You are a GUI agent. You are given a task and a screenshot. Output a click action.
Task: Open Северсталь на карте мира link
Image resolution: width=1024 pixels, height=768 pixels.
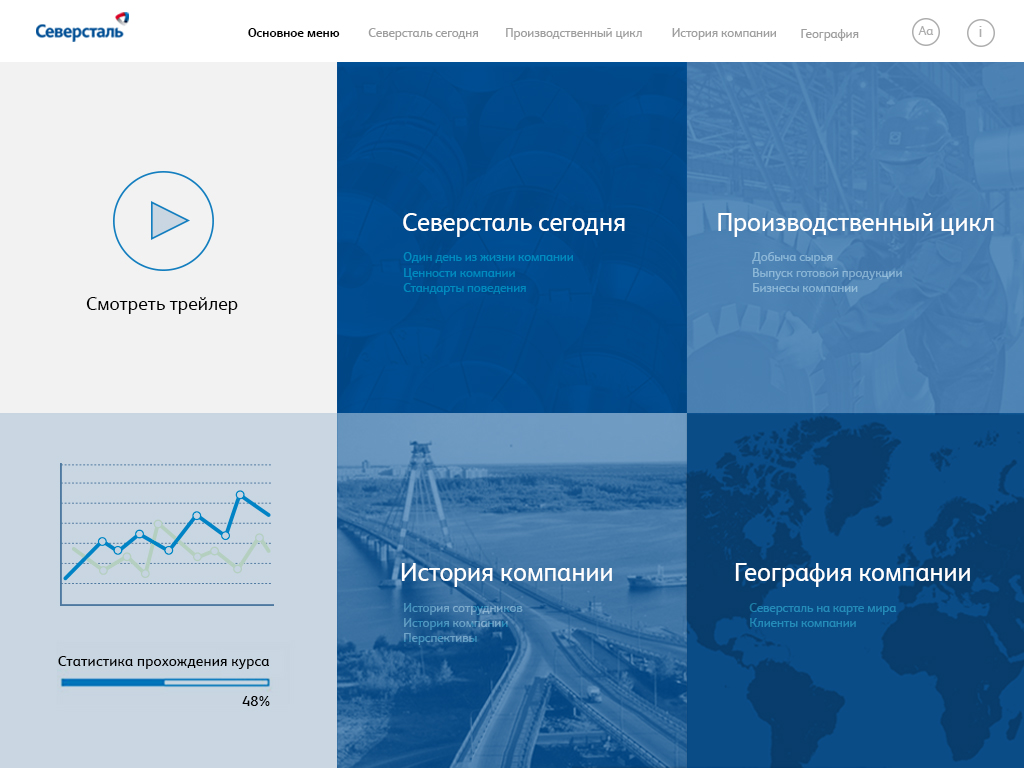[x=822, y=608]
